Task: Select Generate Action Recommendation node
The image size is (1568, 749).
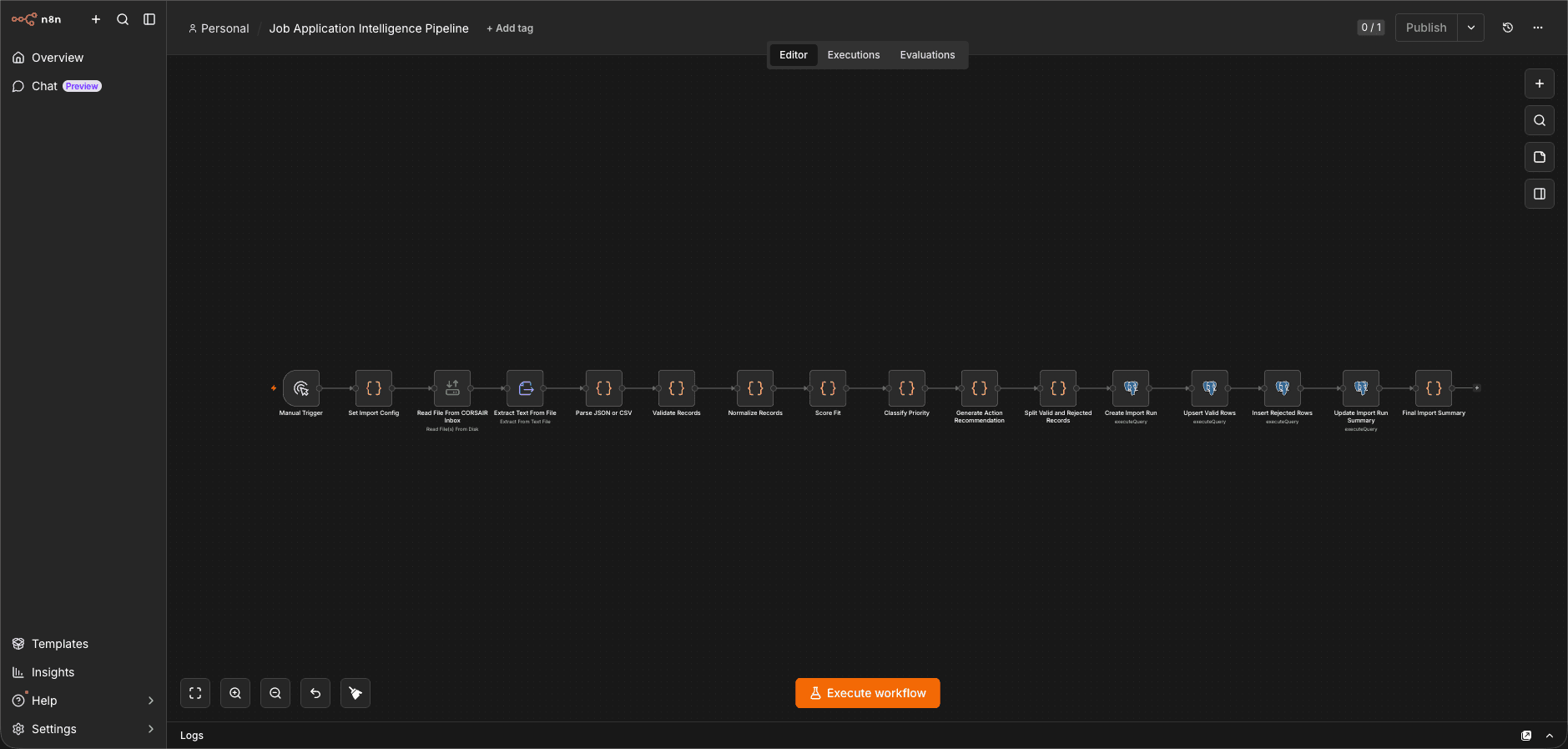Action: [980, 388]
